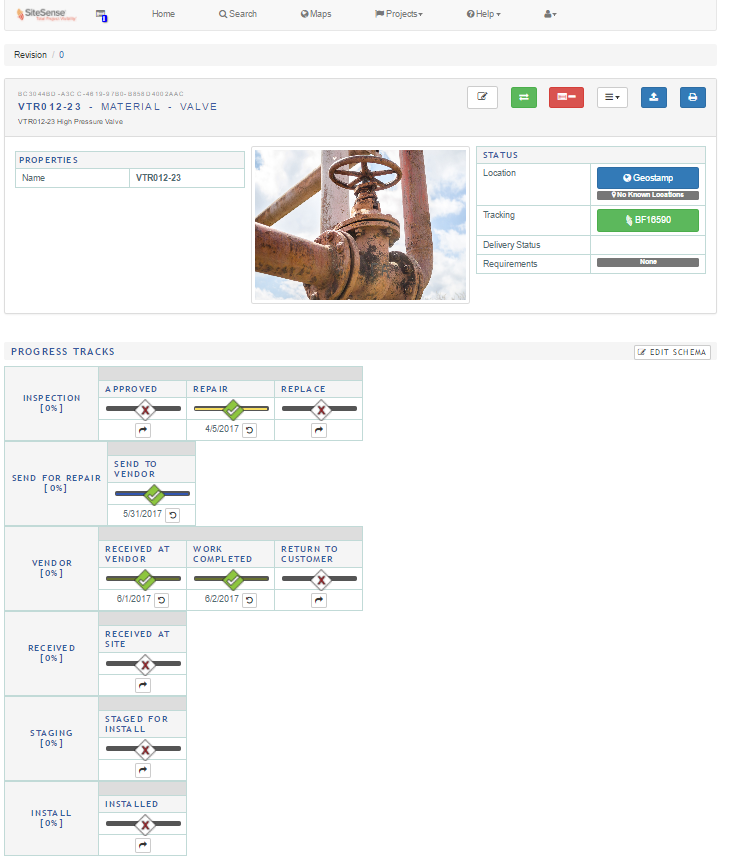
Task: Click the Install track header
Action: (51, 818)
